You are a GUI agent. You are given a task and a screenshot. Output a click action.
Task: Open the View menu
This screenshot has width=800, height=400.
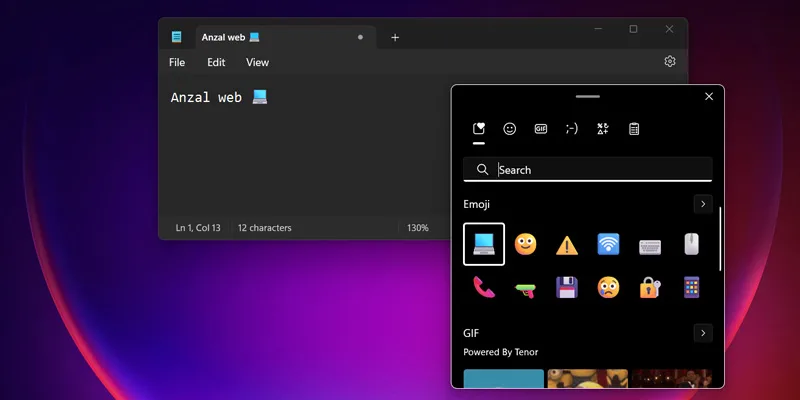(257, 62)
